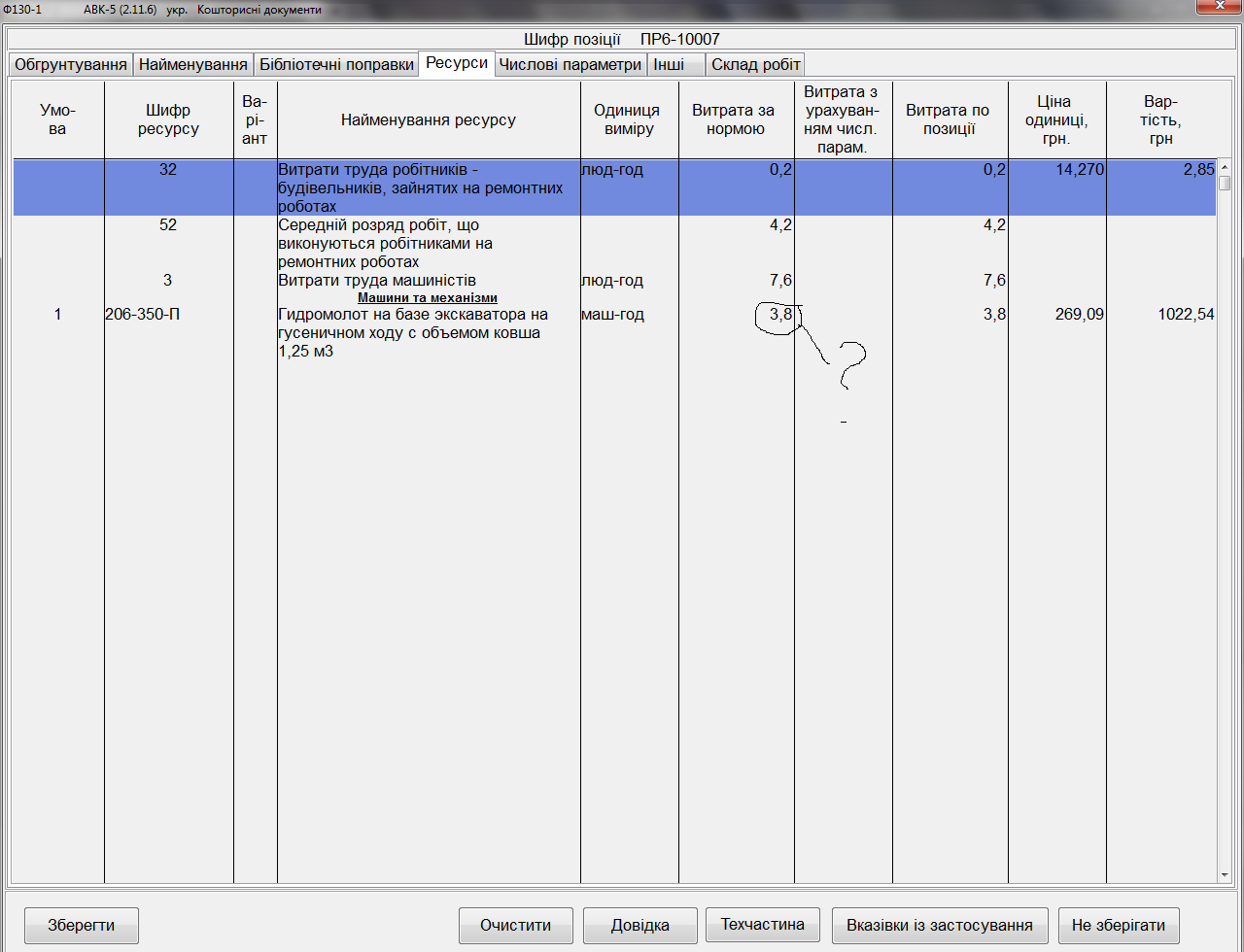Screen dimensions: 1244x952
Task: Click the Зберегти button
Action: click(x=82, y=925)
